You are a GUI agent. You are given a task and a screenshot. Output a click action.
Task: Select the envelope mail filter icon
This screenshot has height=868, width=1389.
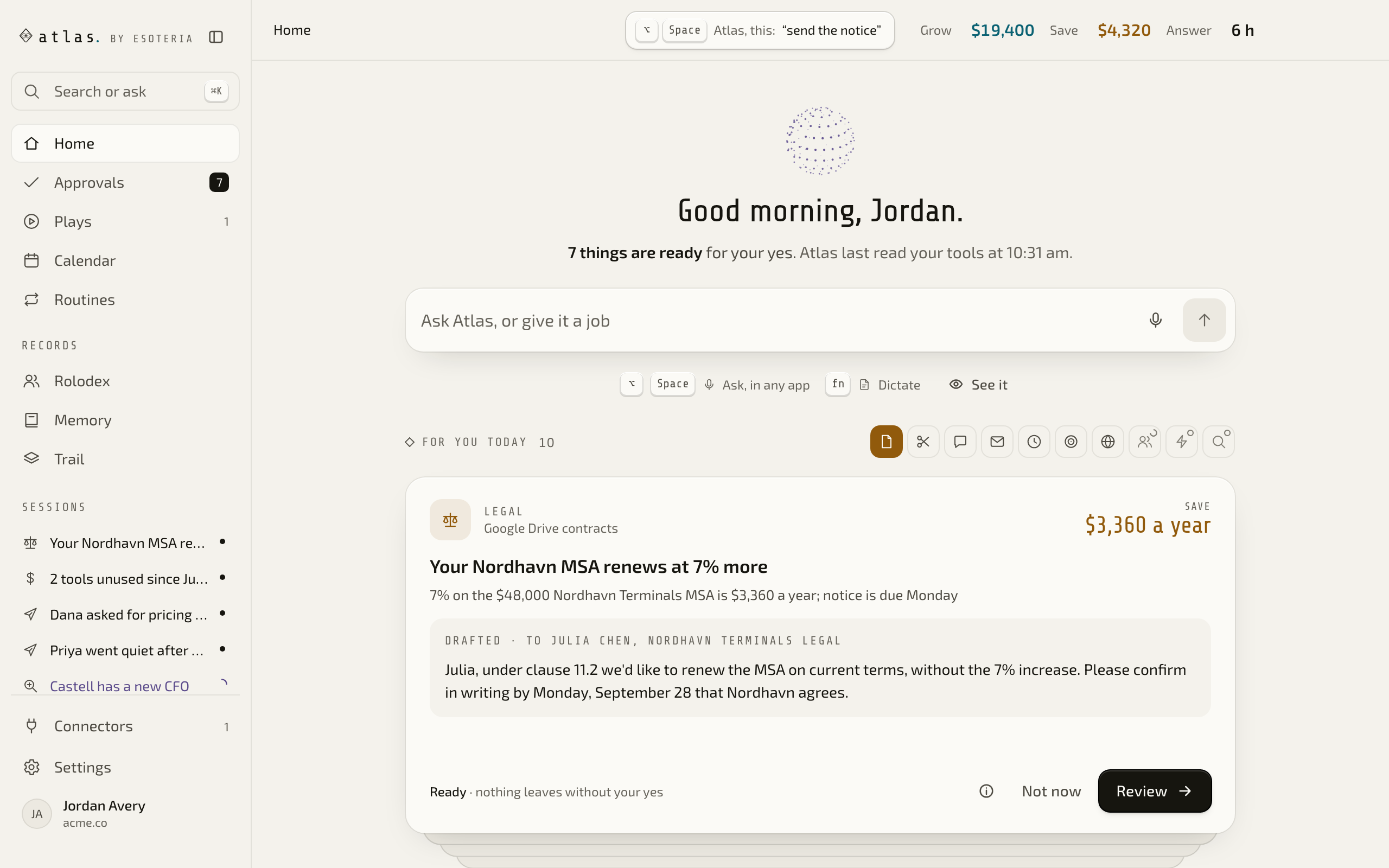[997, 442]
